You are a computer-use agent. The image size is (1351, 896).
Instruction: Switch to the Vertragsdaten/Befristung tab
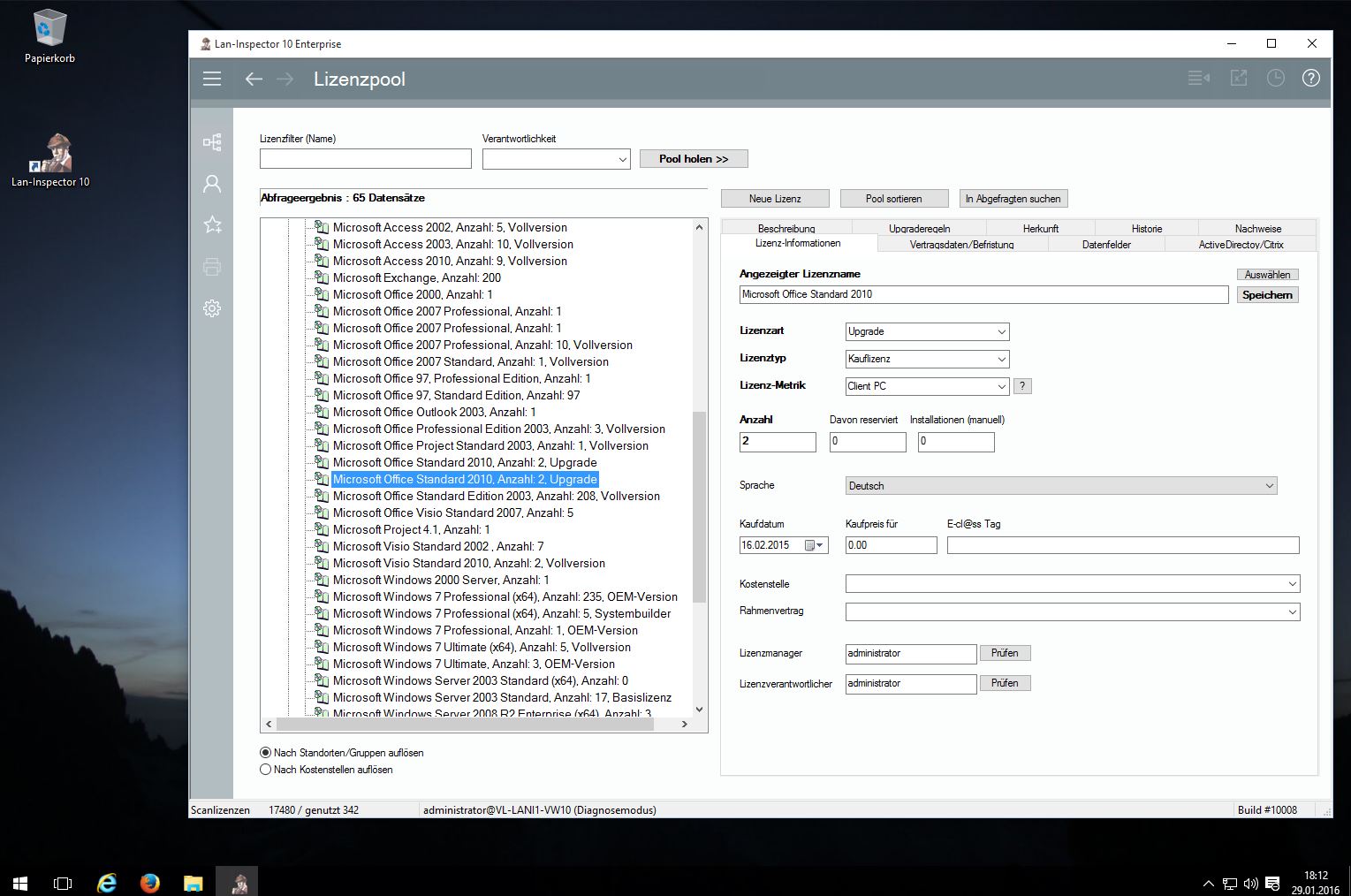[x=961, y=245]
